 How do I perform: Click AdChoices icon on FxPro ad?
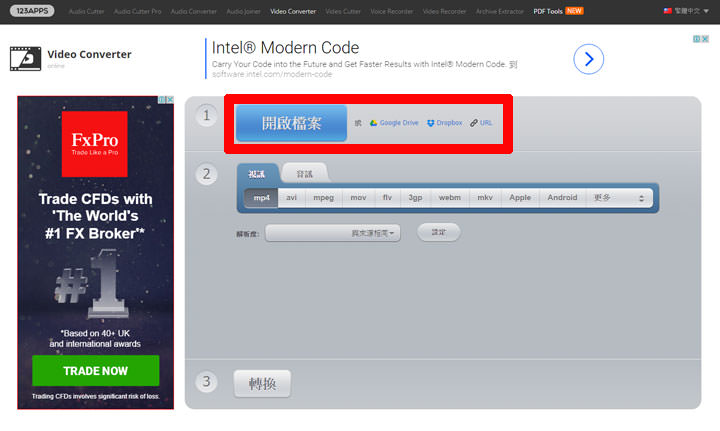click(x=162, y=100)
